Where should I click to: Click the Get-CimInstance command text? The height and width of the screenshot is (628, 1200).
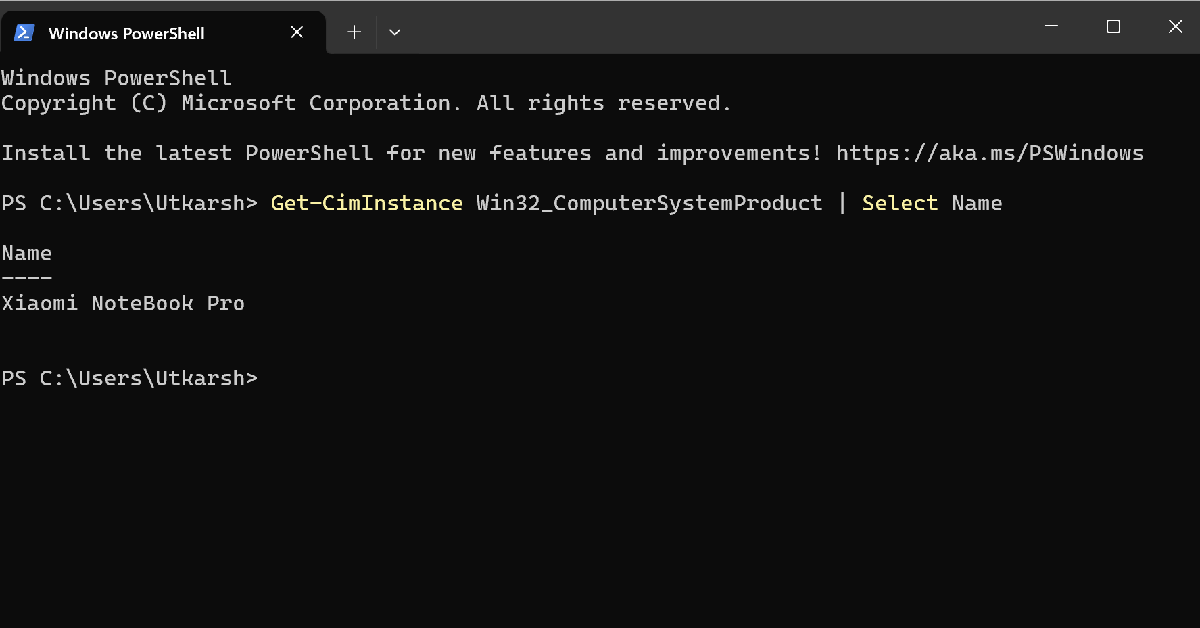[x=366, y=203]
